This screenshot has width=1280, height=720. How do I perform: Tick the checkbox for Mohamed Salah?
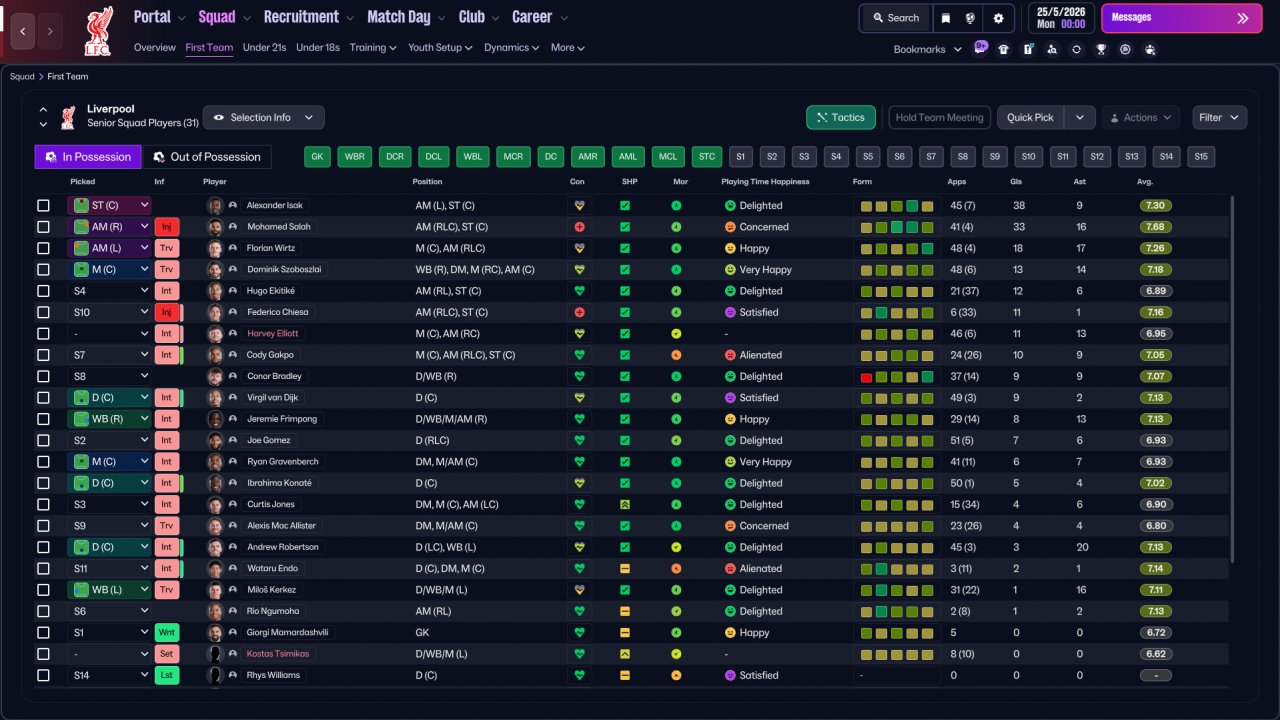(x=43, y=227)
